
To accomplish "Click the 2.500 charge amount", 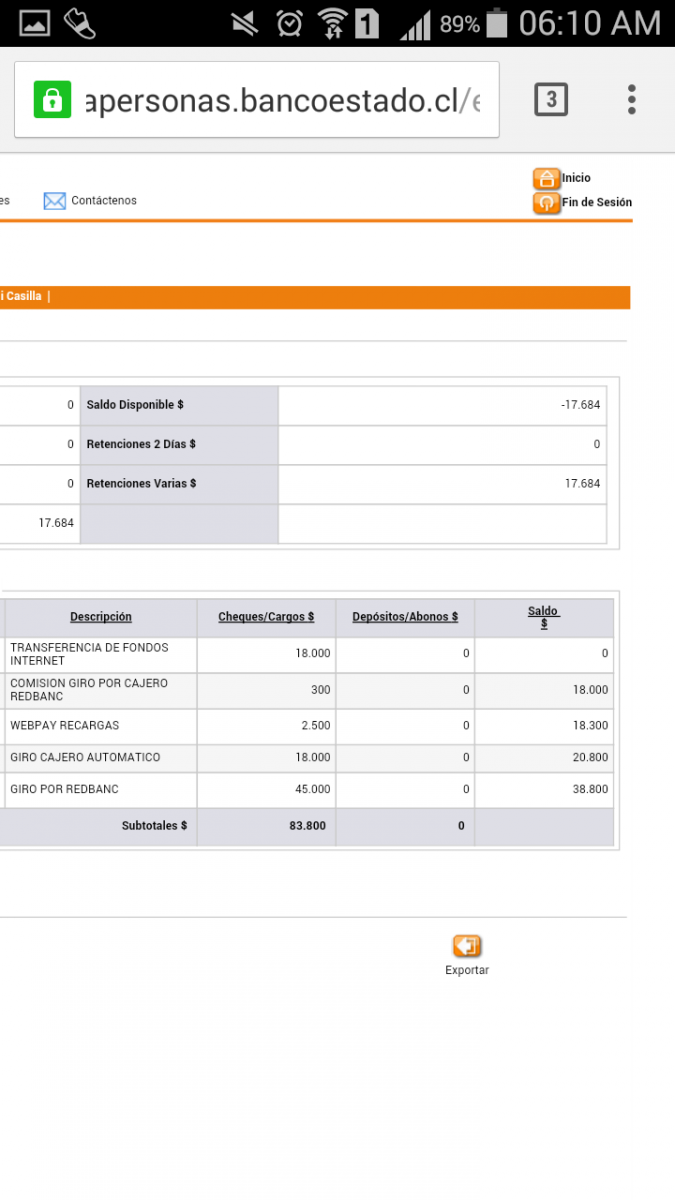I will tap(316, 725).
